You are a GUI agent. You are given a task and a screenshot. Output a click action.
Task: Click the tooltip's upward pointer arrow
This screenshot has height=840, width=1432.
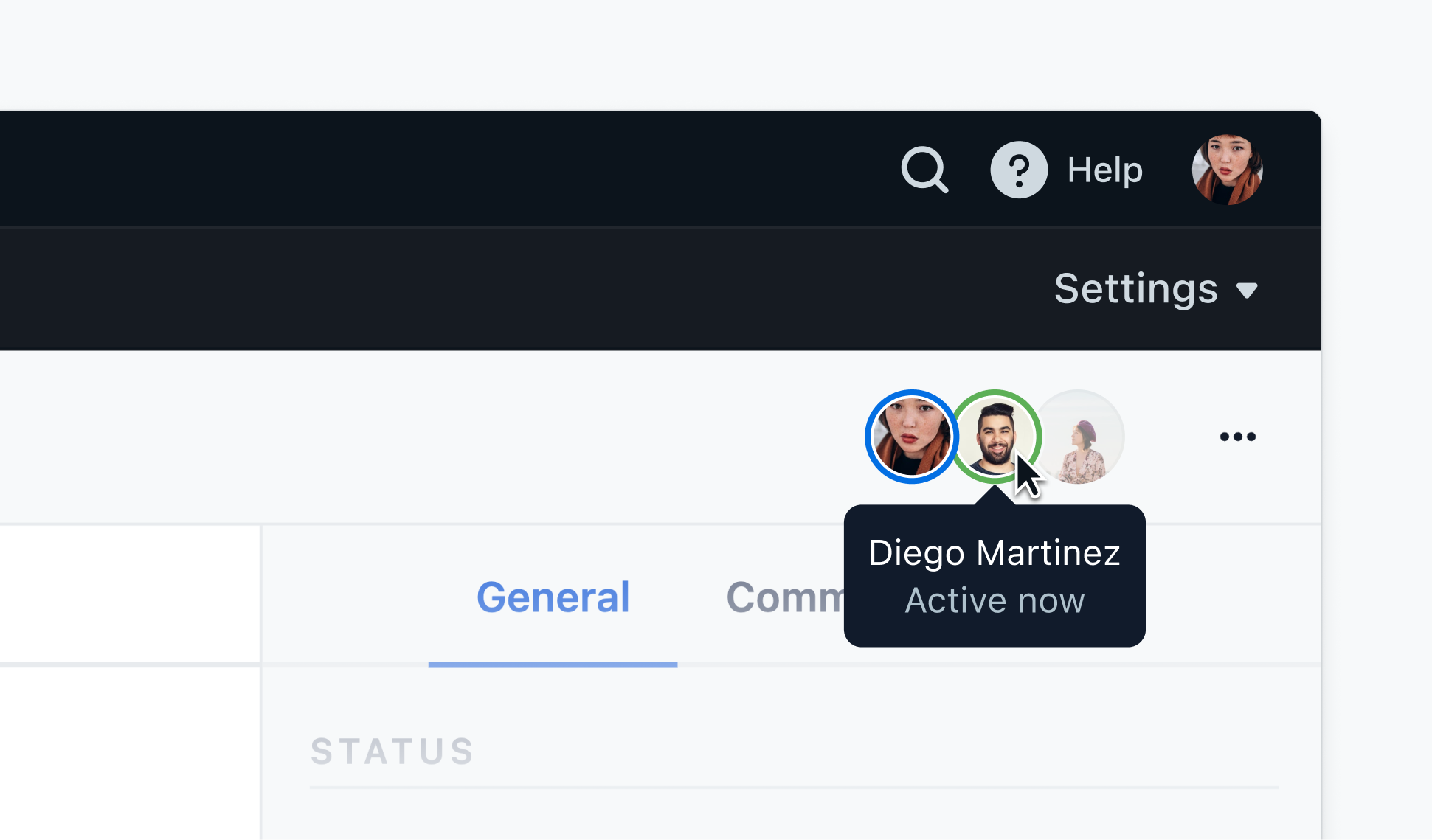click(994, 498)
